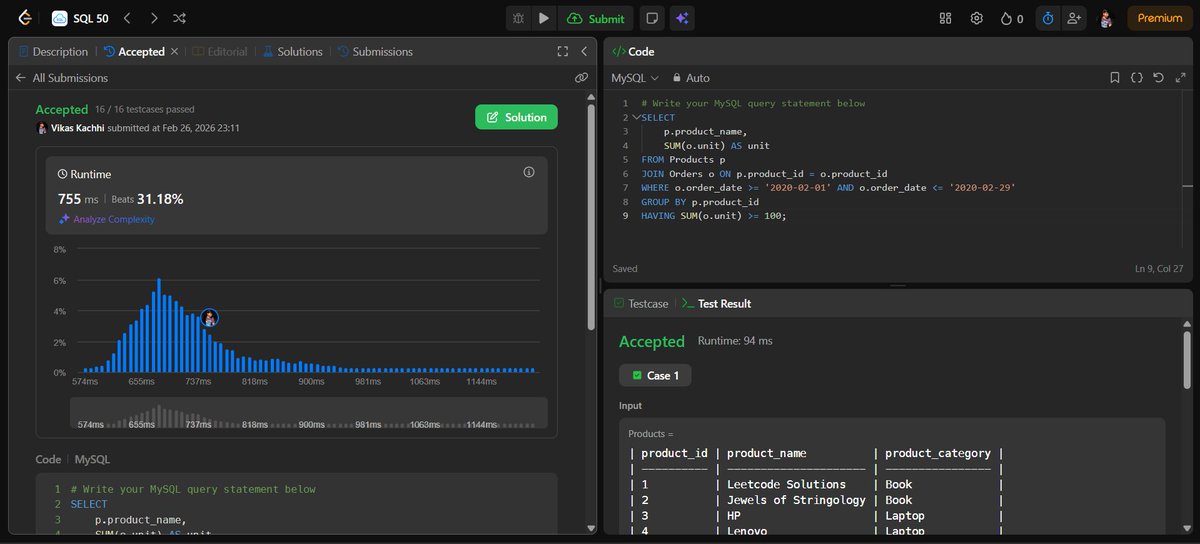1200x544 pixels.
Task: Maximize the left panel with fullscreen icon
Action: pos(563,51)
